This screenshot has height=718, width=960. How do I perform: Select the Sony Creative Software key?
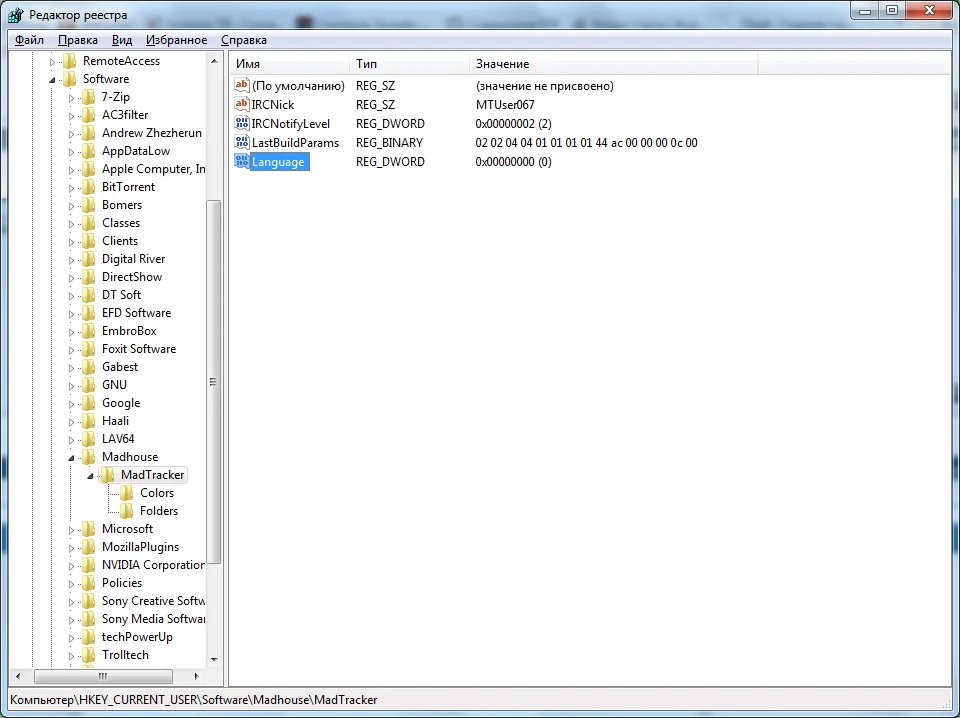click(x=153, y=601)
